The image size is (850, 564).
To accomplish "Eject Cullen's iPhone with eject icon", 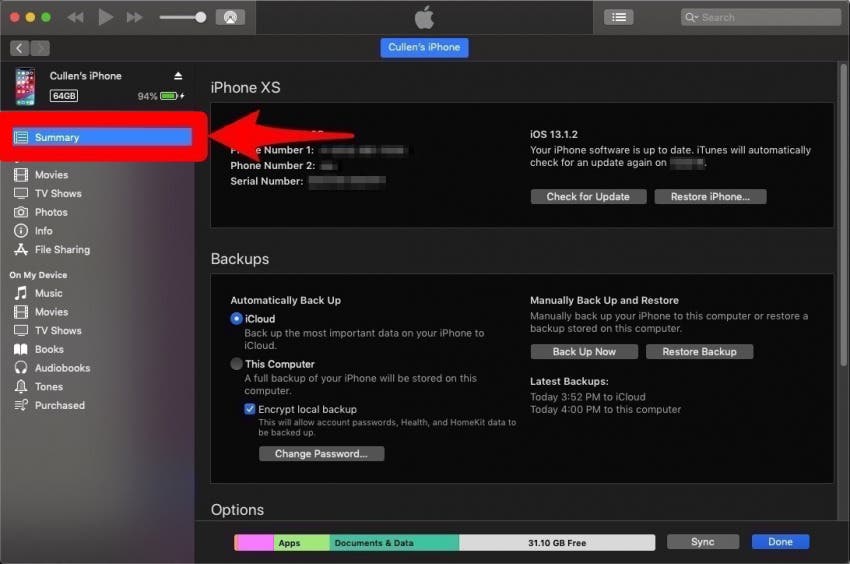I will point(178,76).
